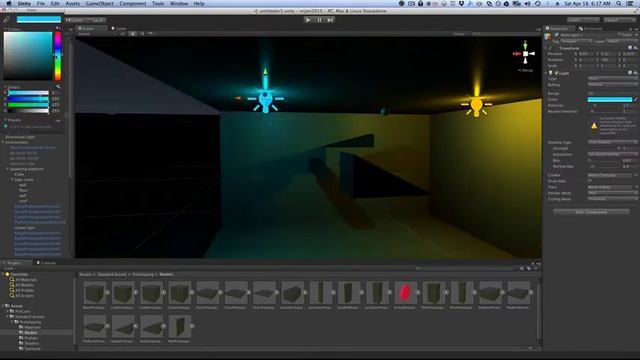Click Standard Assets in the breadcrumb path

(112, 274)
